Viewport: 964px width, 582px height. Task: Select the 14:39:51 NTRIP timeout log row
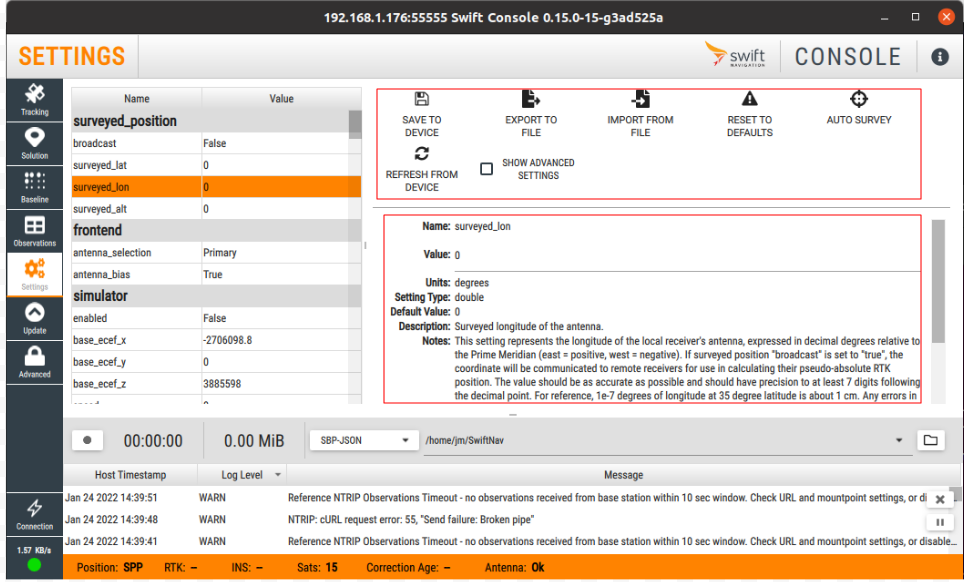point(495,497)
